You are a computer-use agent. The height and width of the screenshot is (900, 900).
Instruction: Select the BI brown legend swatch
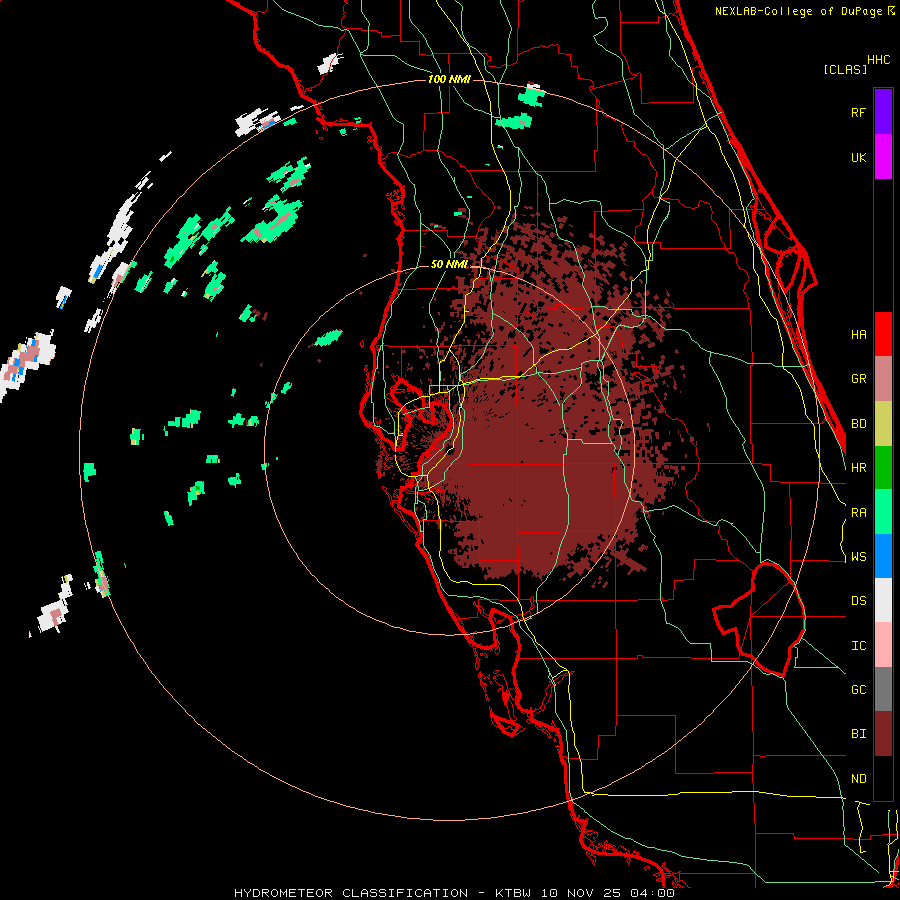883,734
